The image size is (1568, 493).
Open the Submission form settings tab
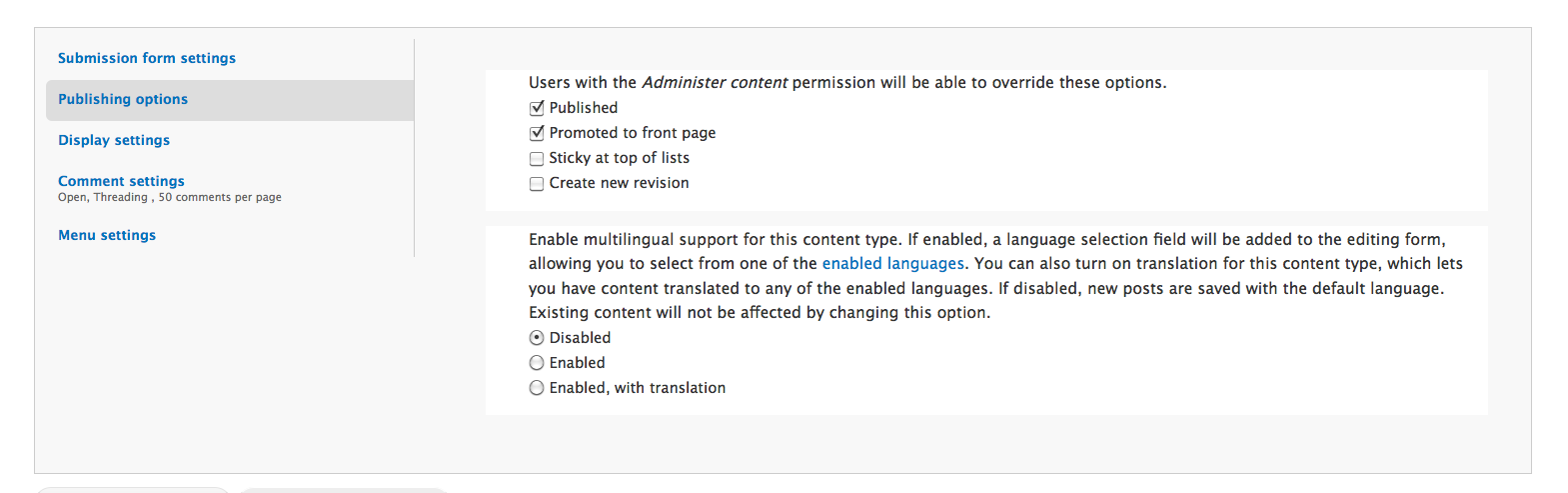pos(147,58)
